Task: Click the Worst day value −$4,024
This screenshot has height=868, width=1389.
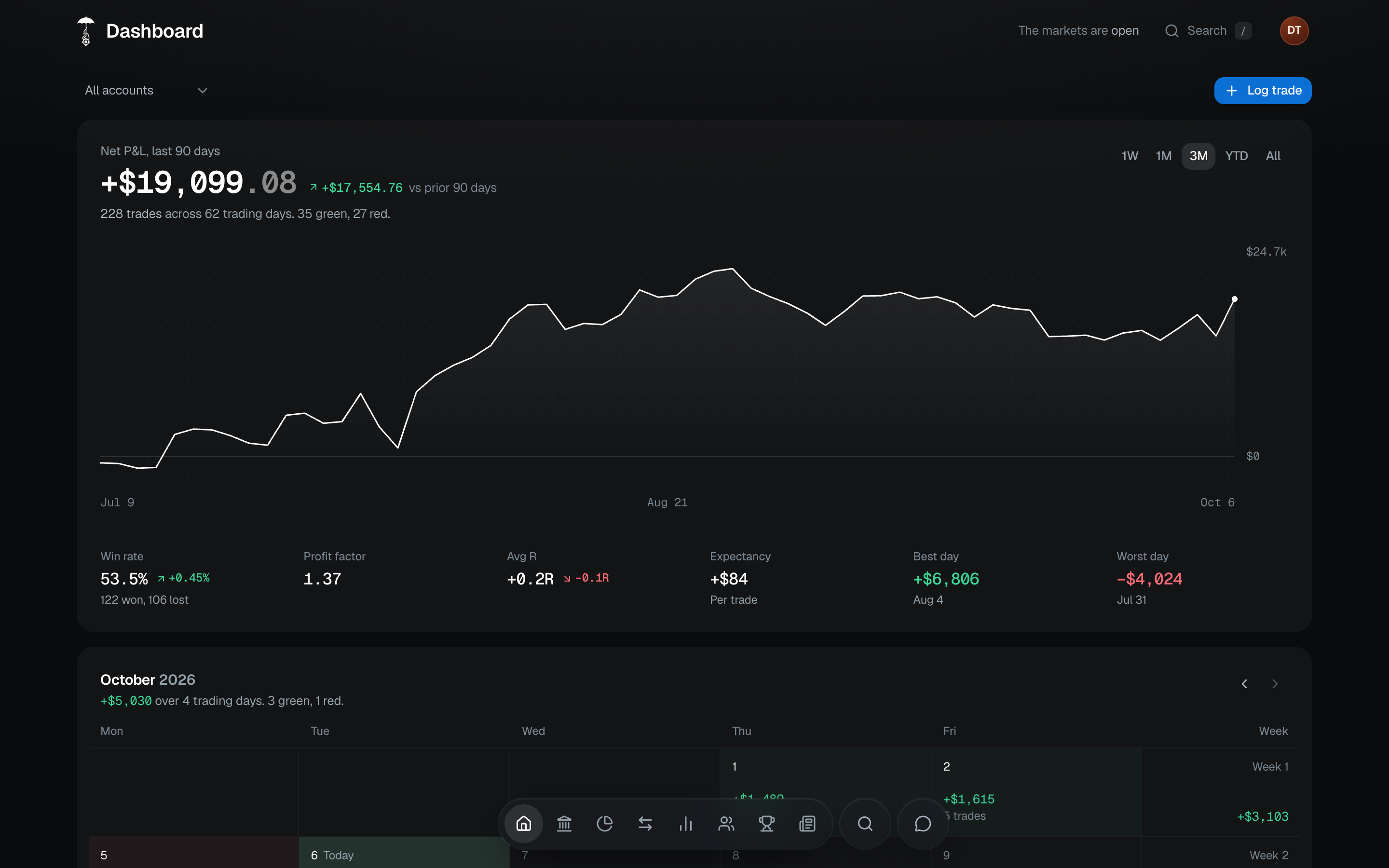Action: pyautogui.click(x=1149, y=579)
